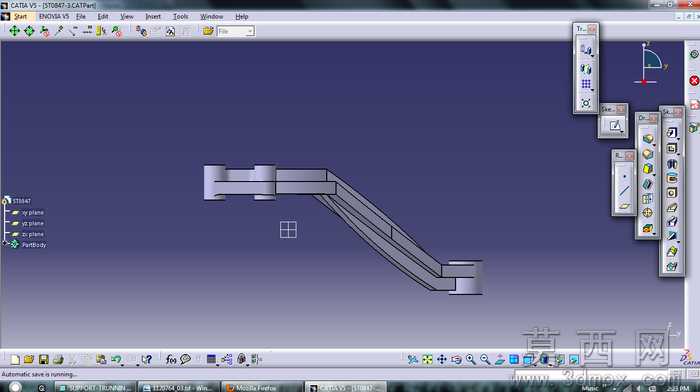The height and width of the screenshot is (392, 700).
Task: Select xy plane in the specification tree
Action: (x=33, y=213)
